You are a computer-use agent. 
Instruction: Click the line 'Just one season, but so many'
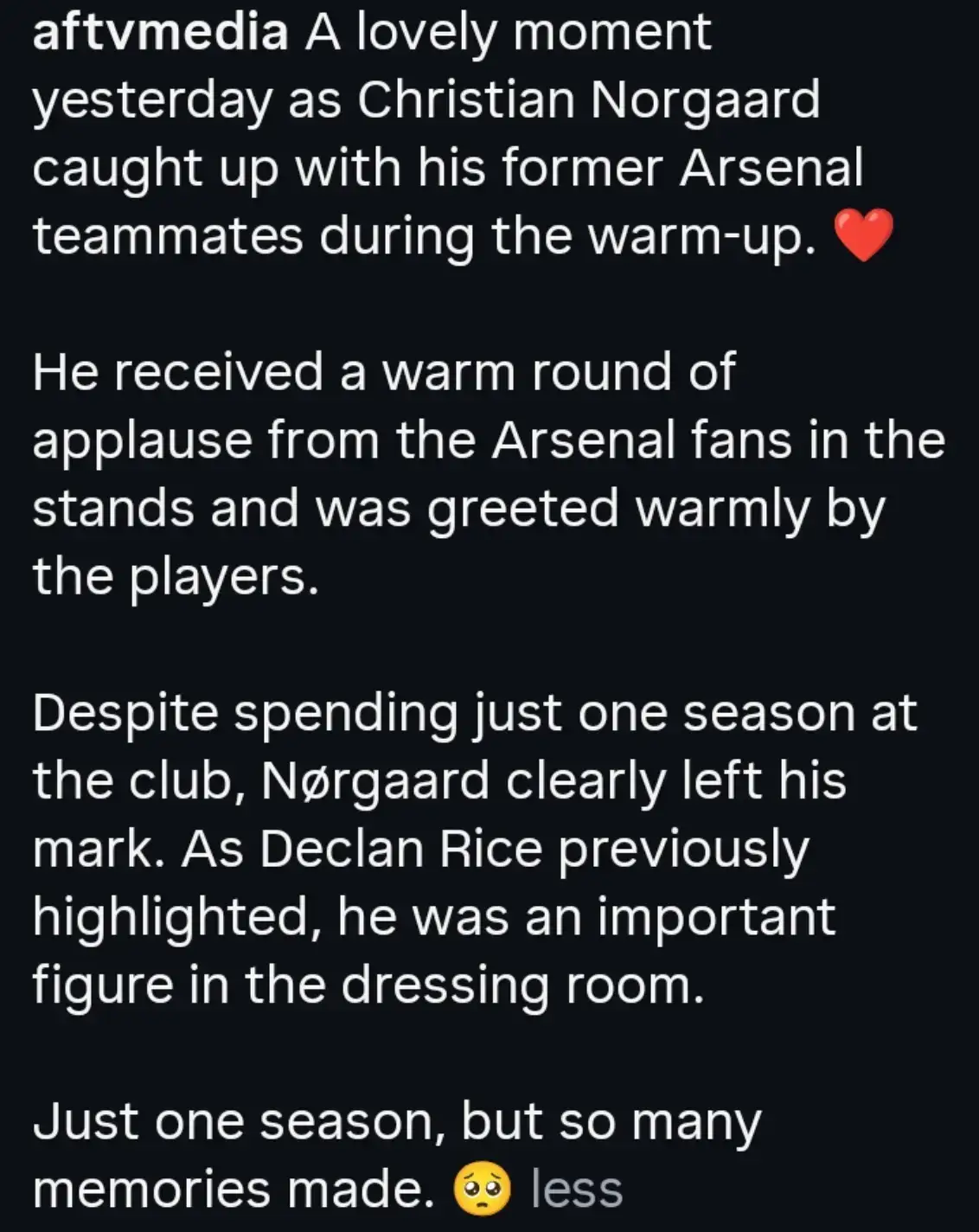397,1121
